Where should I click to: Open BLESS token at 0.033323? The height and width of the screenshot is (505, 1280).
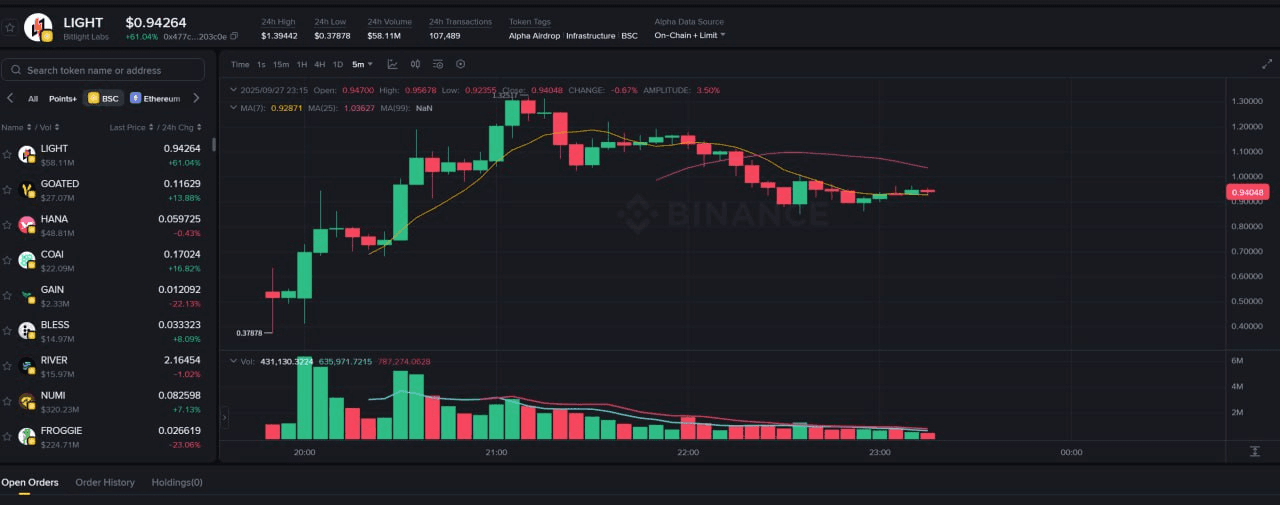(x=108, y=331)
